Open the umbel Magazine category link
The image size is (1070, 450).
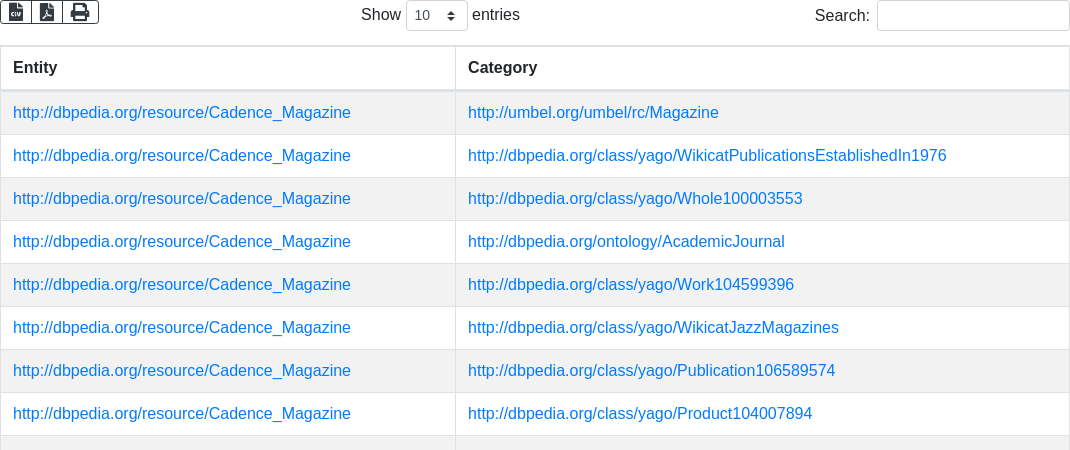(x=593, y=113)
